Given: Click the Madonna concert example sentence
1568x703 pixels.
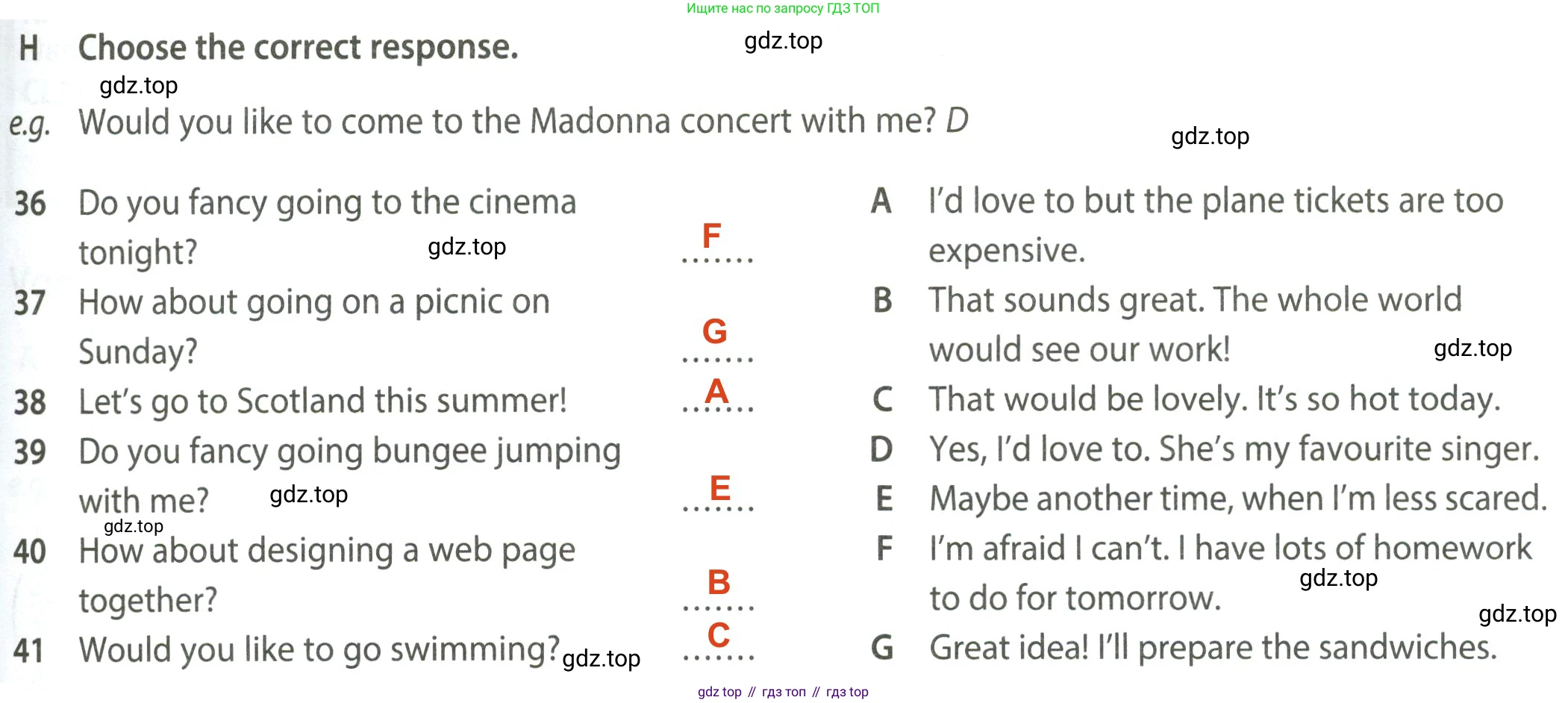Looking at the screenshot, I should point(523,122).
